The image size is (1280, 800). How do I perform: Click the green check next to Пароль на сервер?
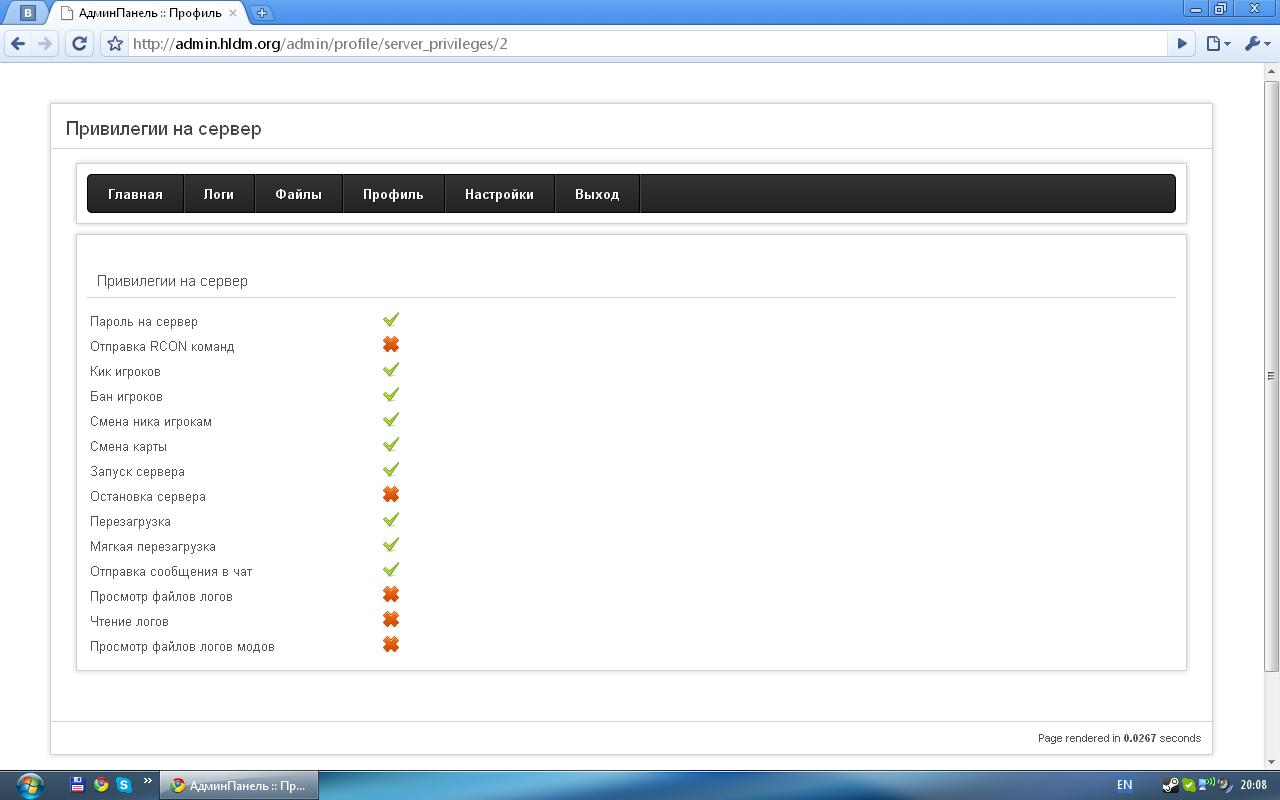coord(391,320)
